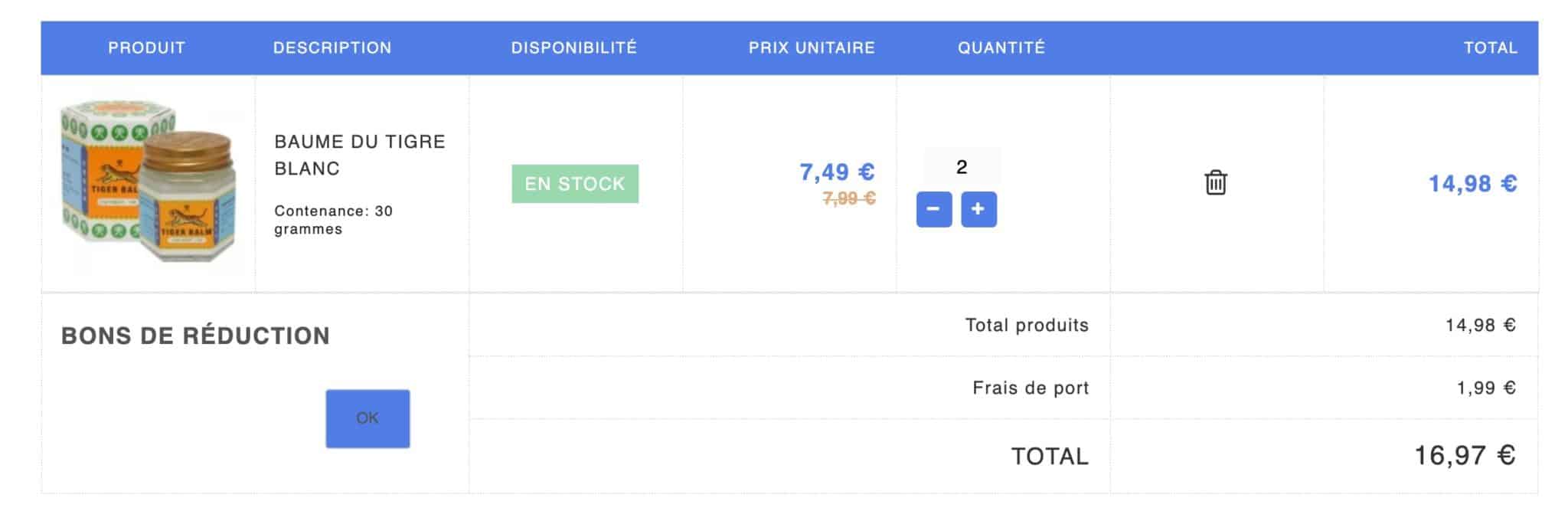This screenshot has width=1568, height=524.
Task: Click the BONS DE RÉDUCTION heading
Action: pos(195,336)
